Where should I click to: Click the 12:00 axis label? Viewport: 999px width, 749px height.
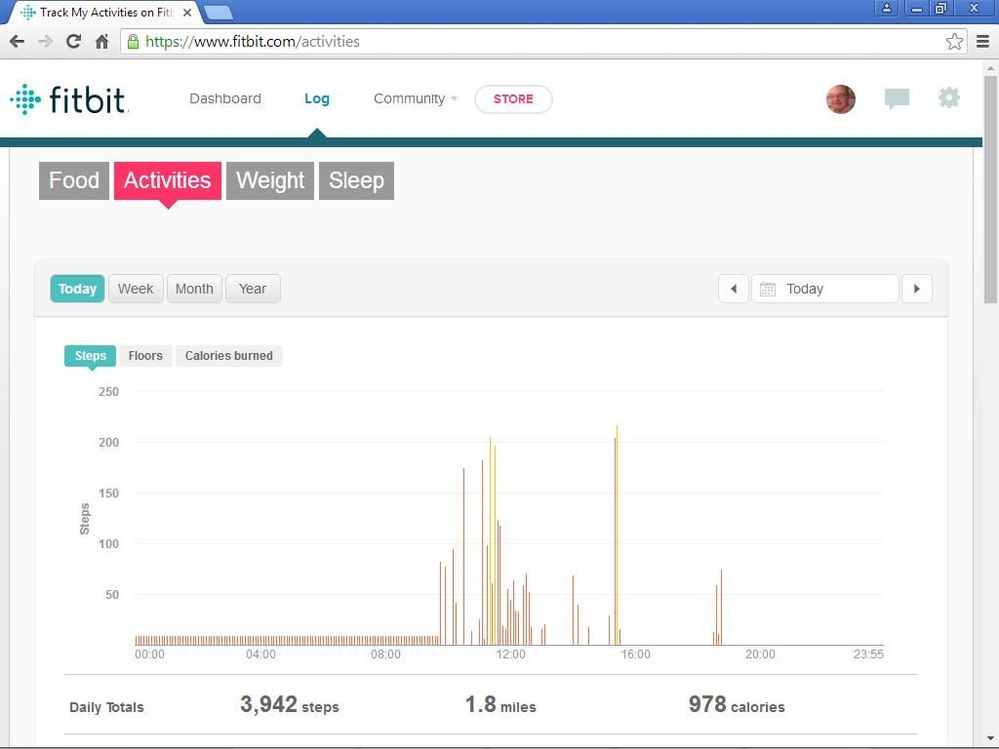click(x=510, y=655)
